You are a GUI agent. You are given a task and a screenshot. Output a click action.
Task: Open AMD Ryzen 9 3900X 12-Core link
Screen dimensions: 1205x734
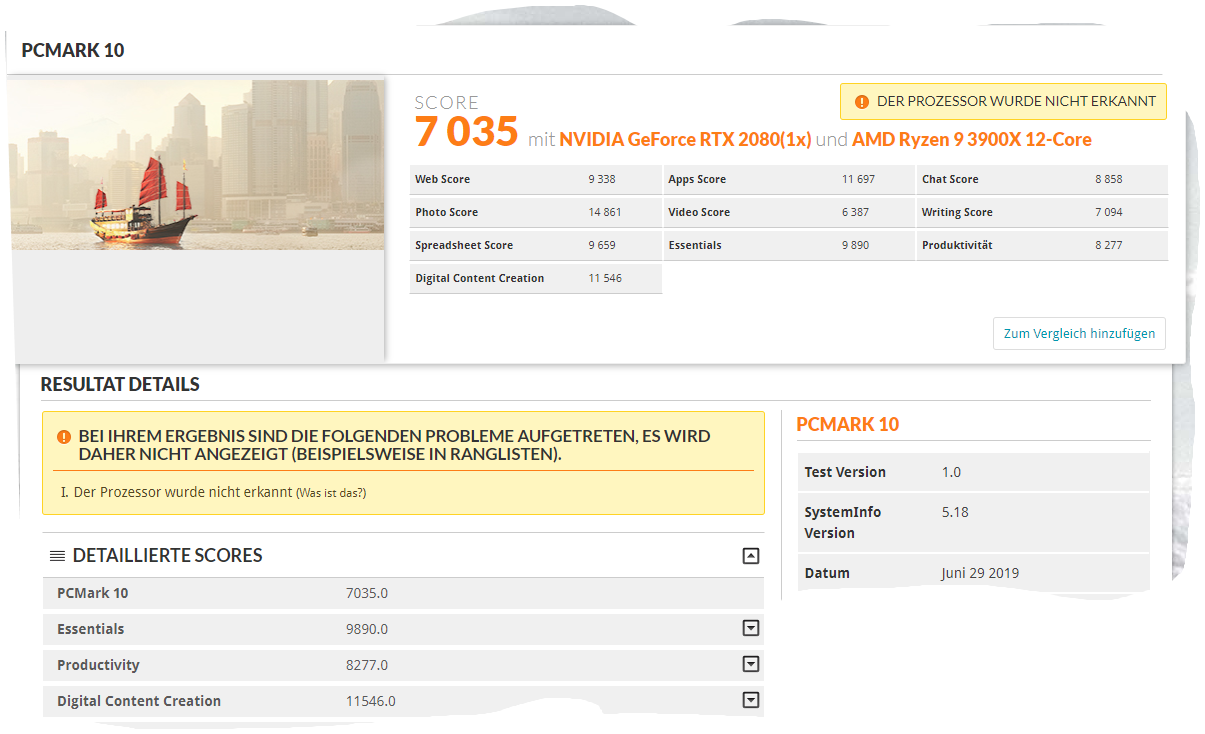point(972,139)
